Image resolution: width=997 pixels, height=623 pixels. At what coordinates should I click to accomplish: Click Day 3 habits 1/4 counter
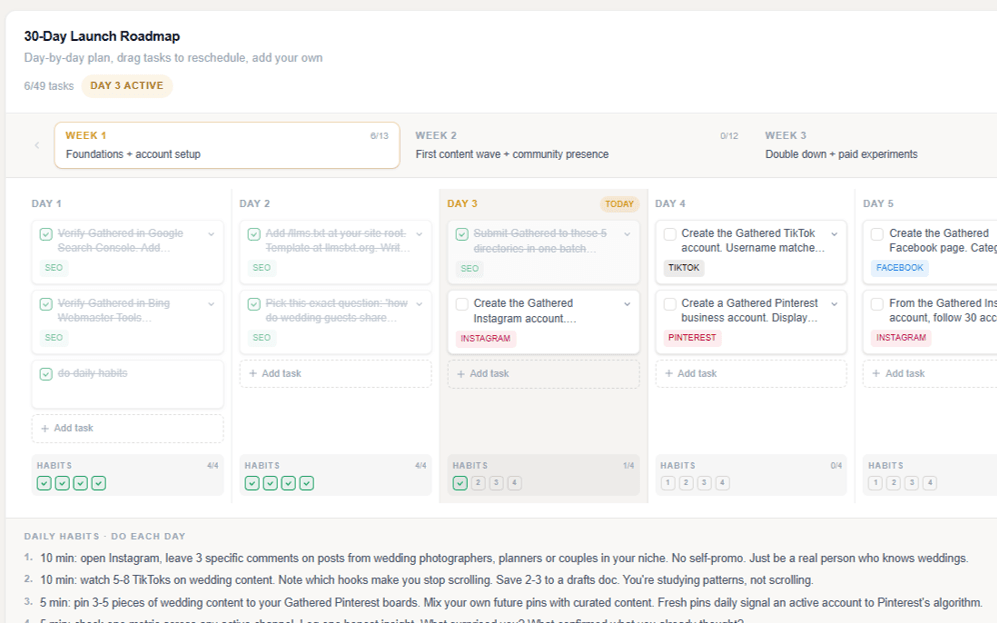(628, 466)
